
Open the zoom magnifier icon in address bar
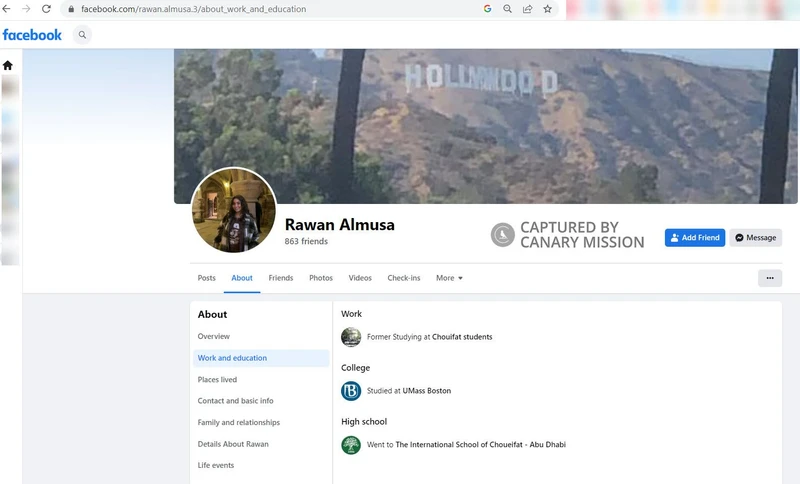pyautogui.click(x=507, y=9)
